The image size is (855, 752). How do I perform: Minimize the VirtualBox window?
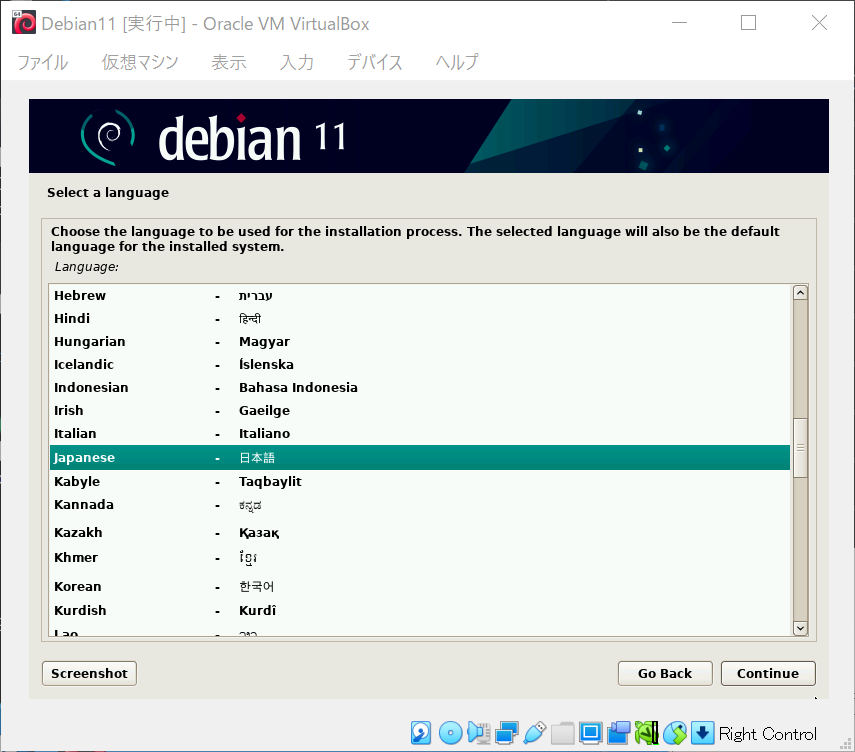coord(679,23)
